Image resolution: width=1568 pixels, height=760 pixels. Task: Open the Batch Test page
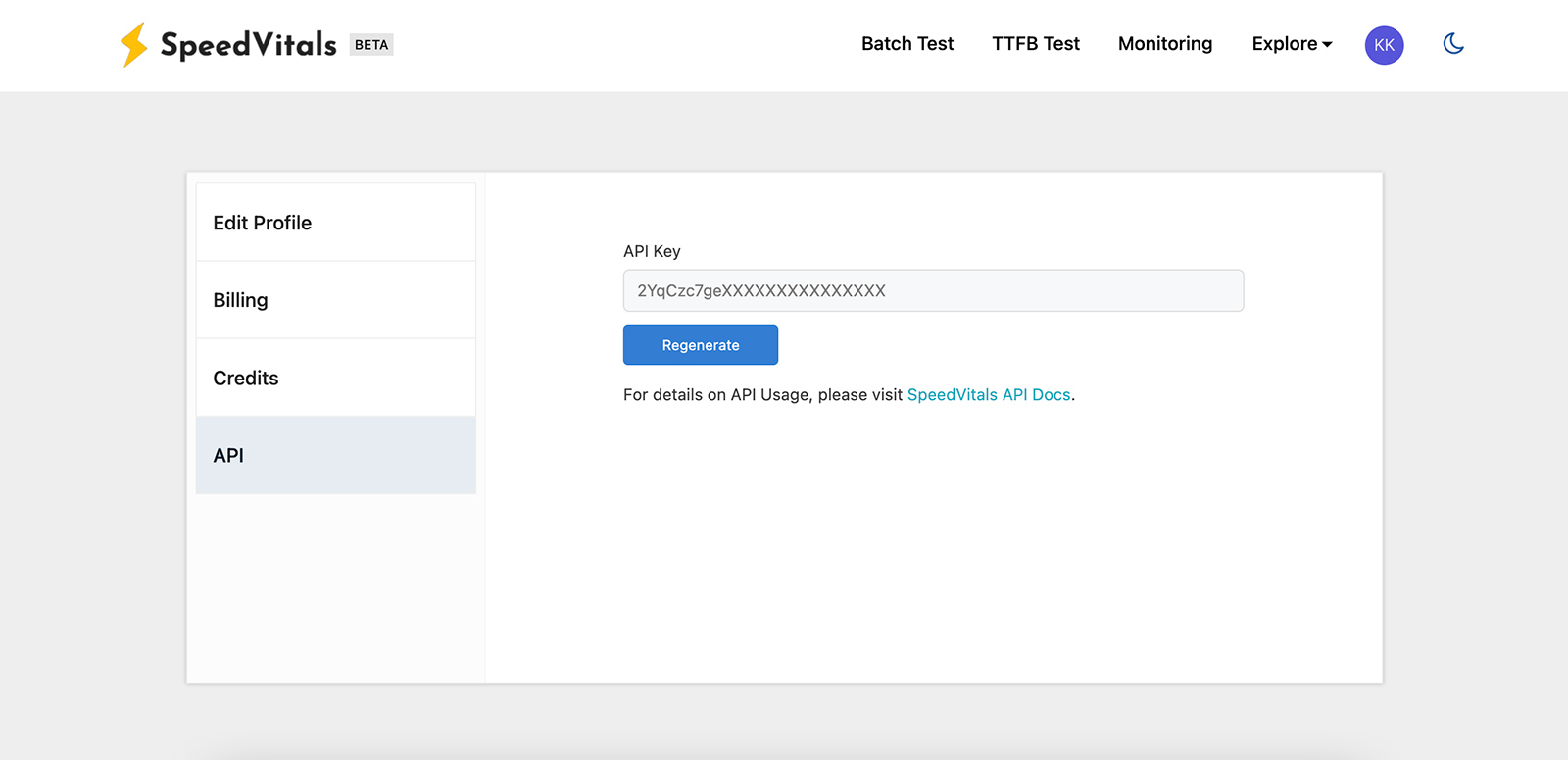point(906,44)
